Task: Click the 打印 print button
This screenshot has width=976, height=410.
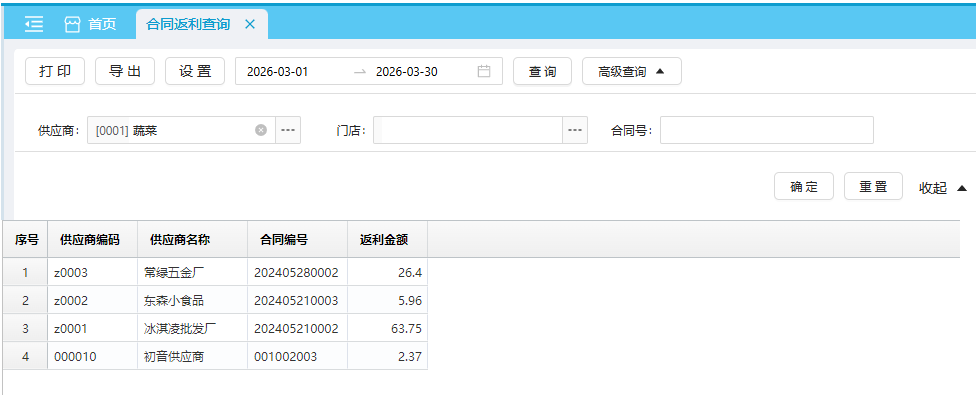Action: [55, 71]
